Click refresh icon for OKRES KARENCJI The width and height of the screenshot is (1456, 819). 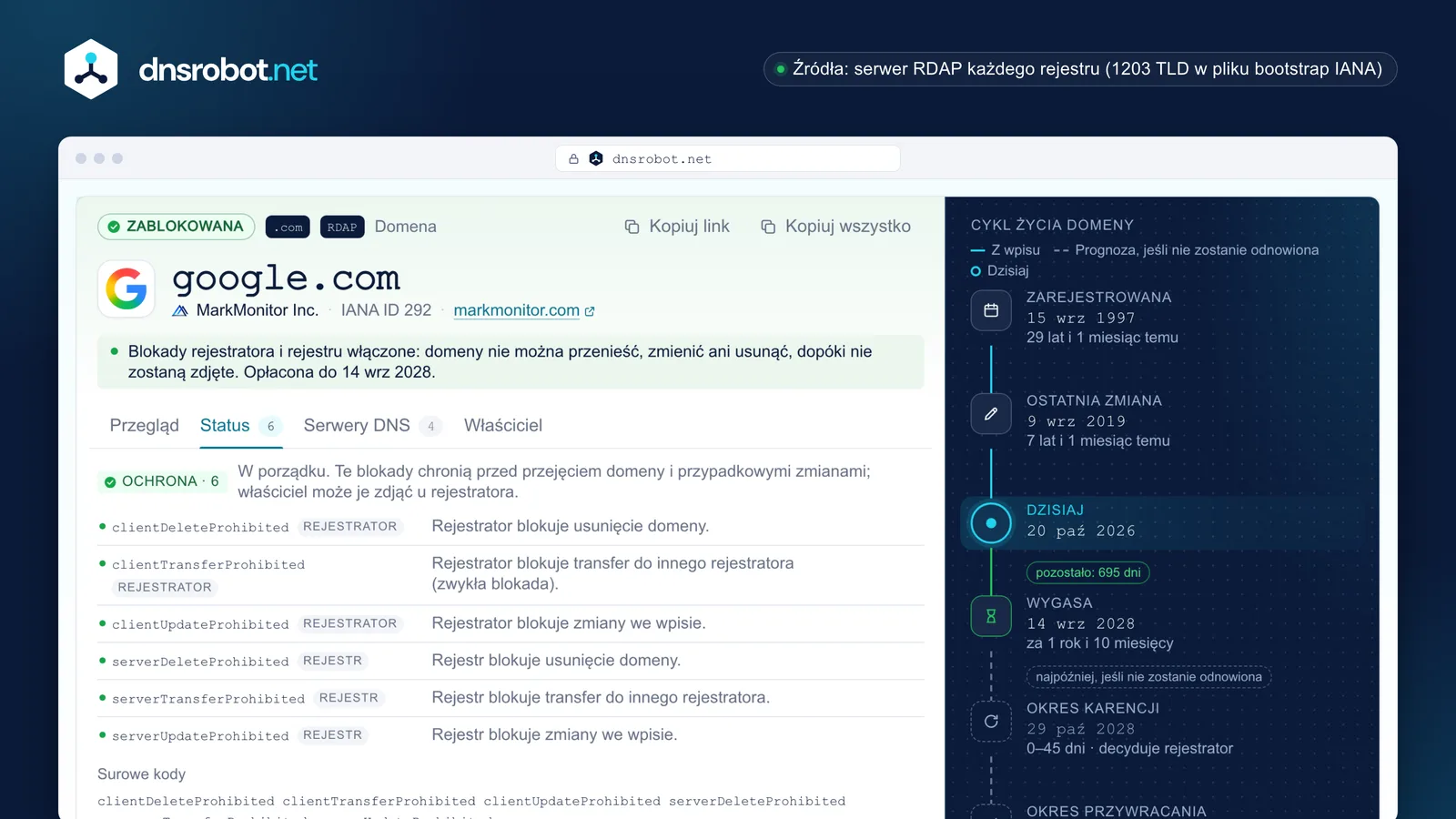(991, 722)
